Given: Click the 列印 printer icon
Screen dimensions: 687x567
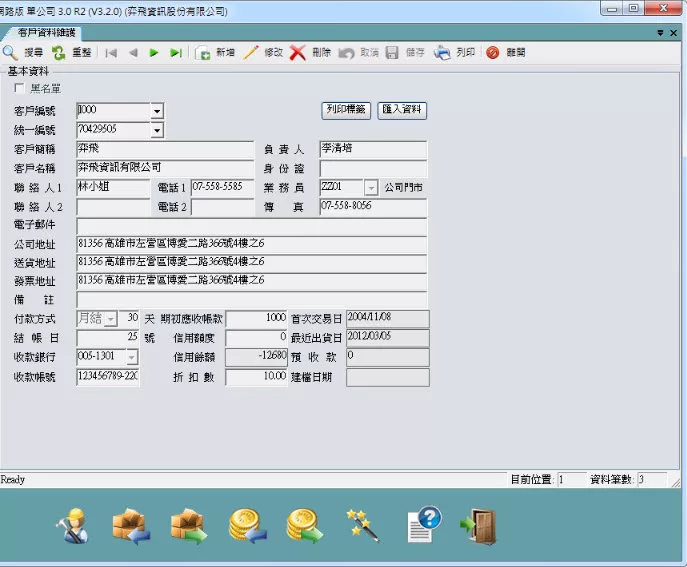Looking at the screenshot, I should pyautogui.click(x=442, y=53).
